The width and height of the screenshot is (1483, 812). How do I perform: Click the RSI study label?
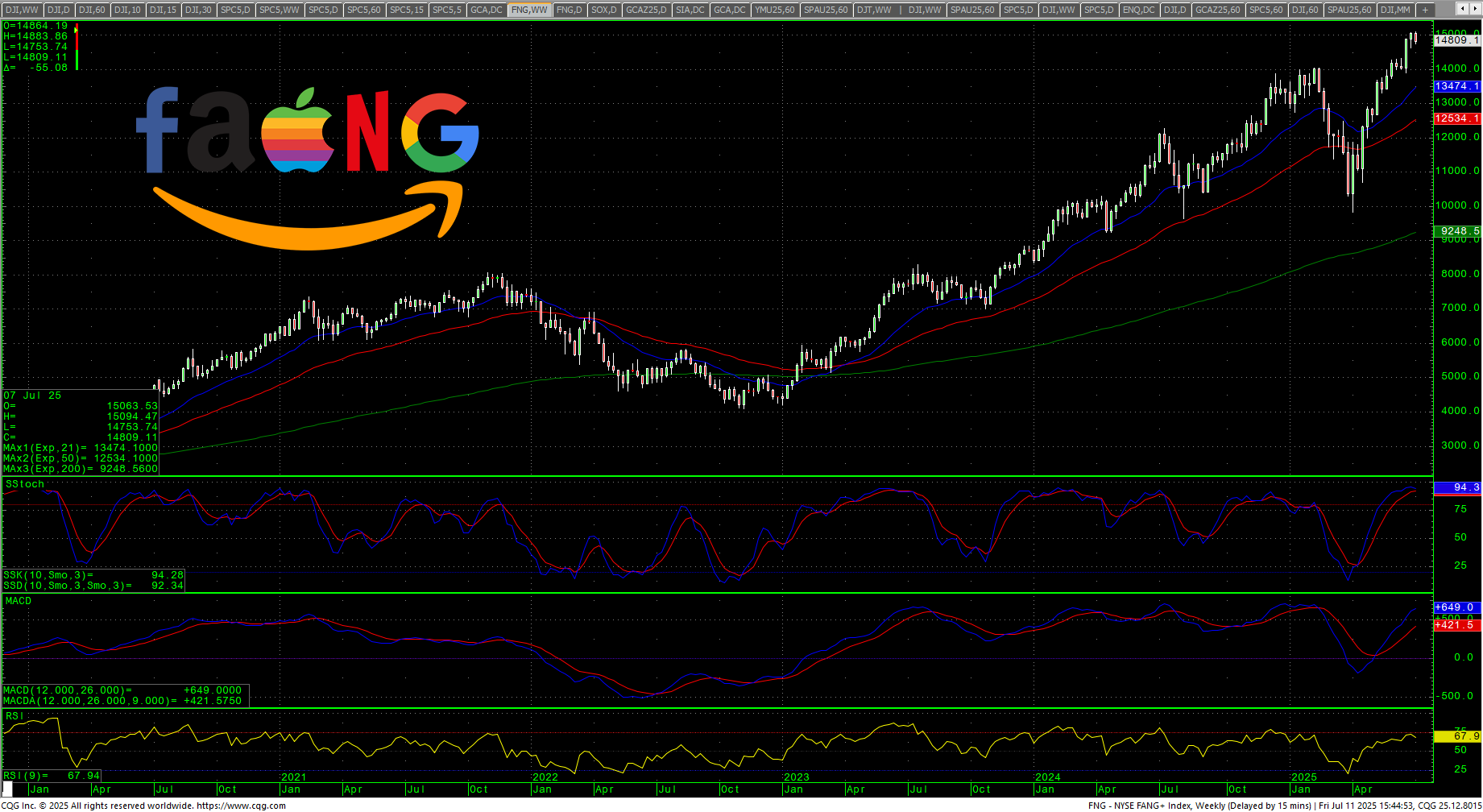pos(14,716)
